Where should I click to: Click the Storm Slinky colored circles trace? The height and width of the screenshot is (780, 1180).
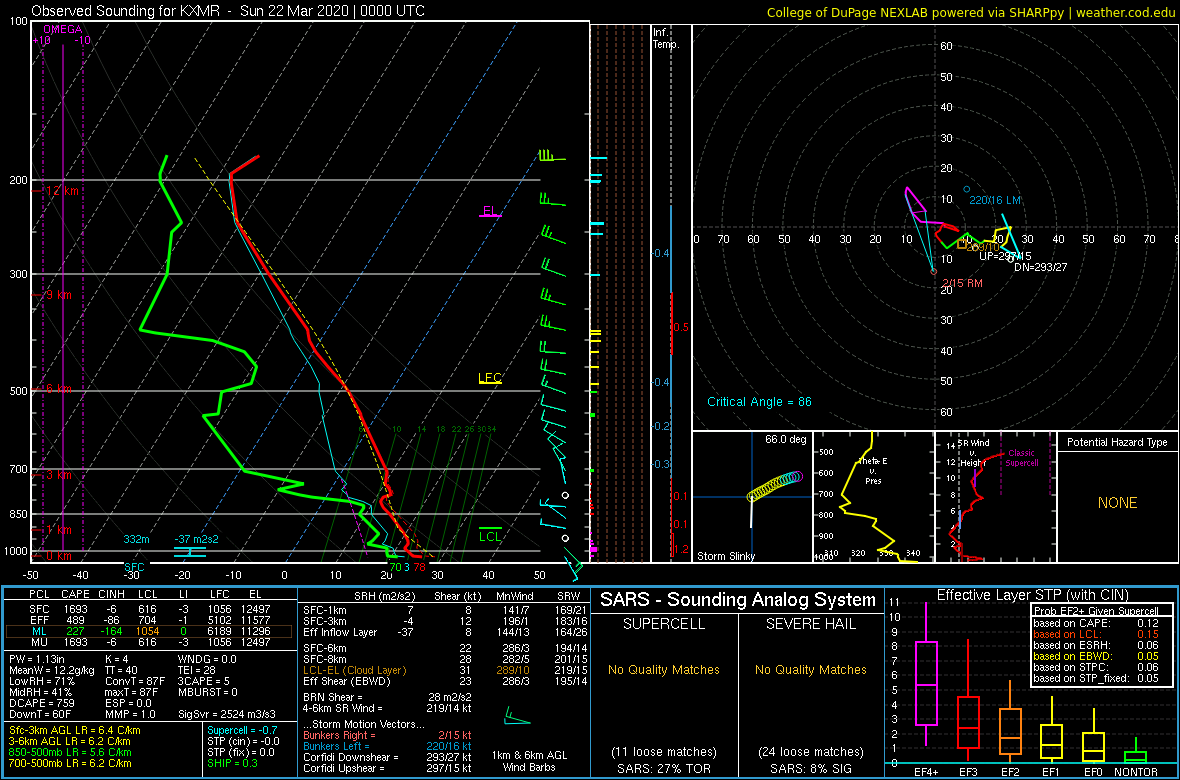click(x=775, y=485)
